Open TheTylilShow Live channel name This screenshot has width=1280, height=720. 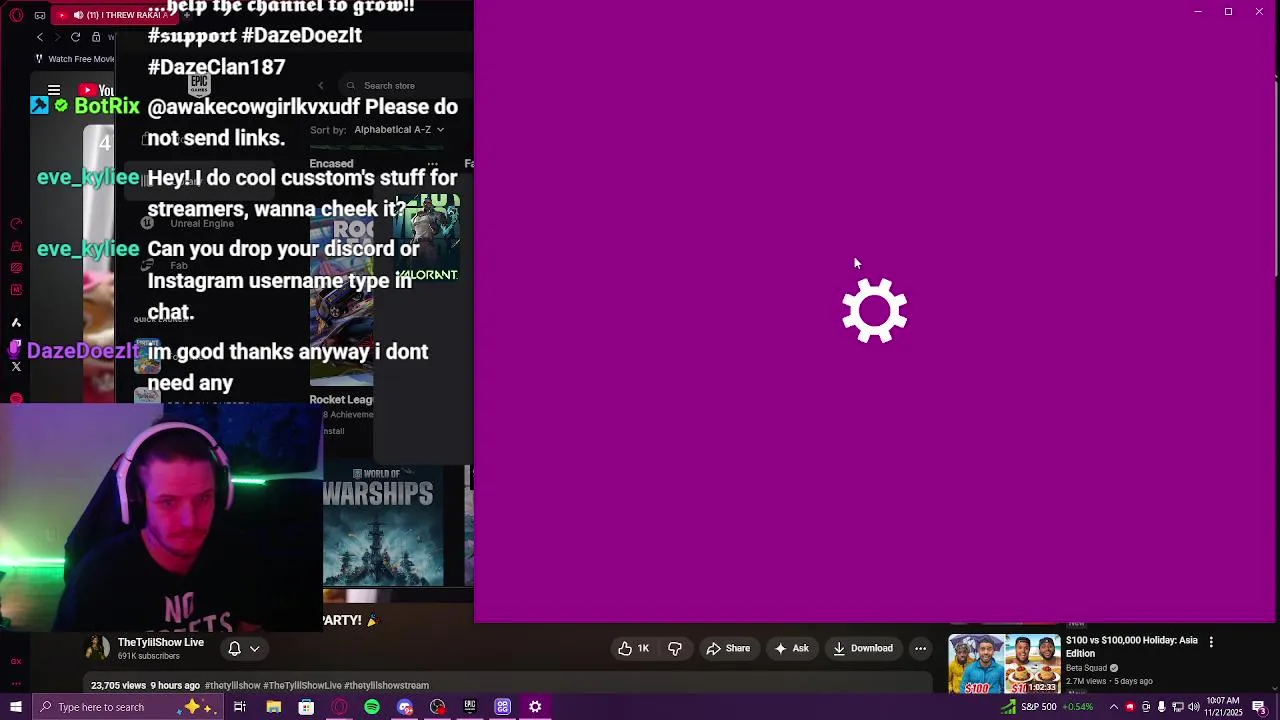(x=161, y=642)
